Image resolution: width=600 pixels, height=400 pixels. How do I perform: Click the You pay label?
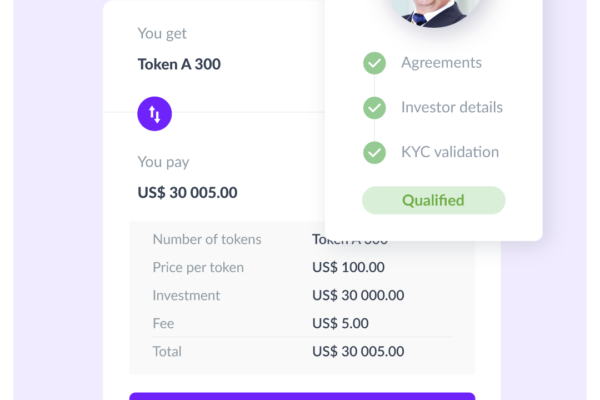tap(163, 162)
